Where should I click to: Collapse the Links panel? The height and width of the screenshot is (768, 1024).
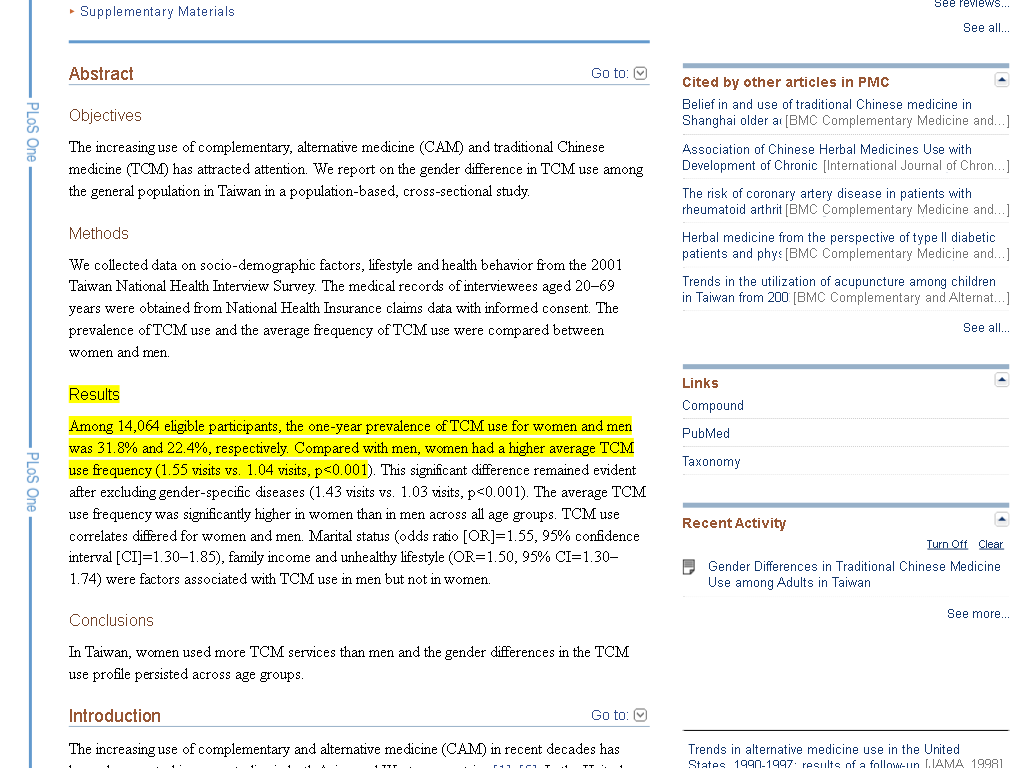1001,379
